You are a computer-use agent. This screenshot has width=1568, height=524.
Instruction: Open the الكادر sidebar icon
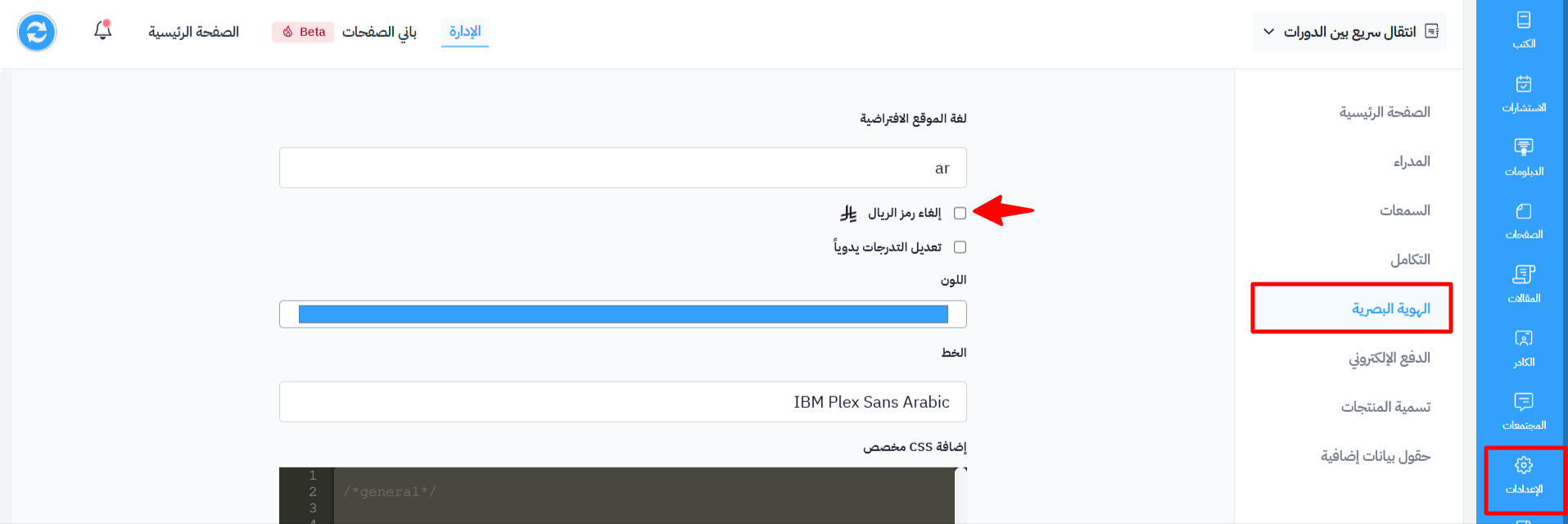[1523, 349]
